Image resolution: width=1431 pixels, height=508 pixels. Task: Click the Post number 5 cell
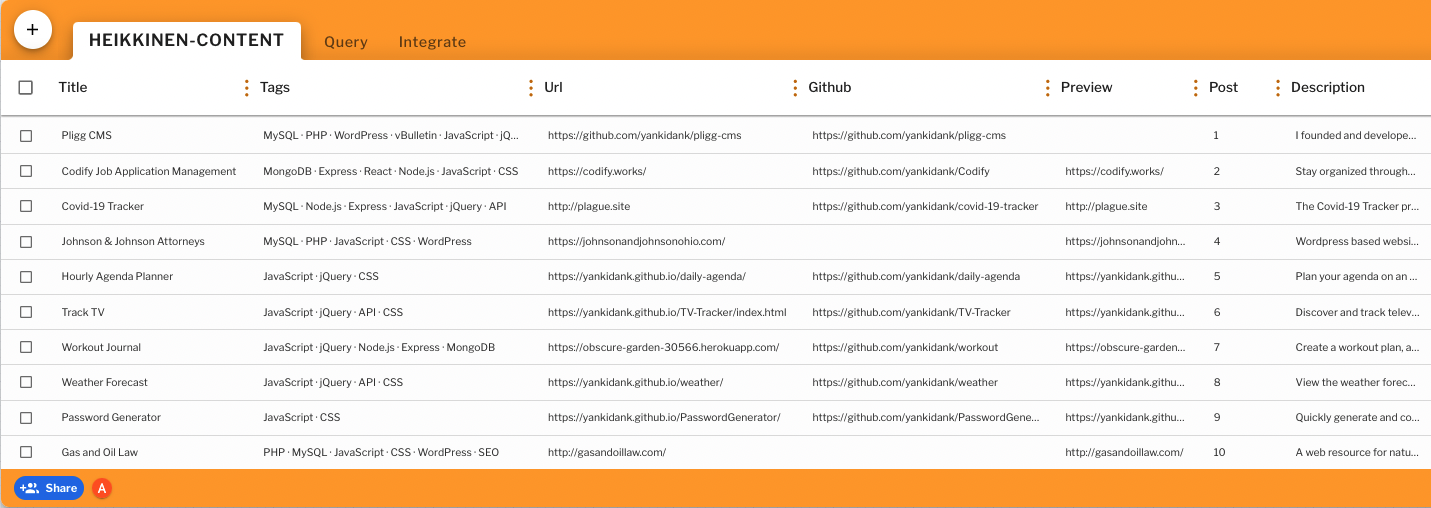click(x=1217, y=277)
